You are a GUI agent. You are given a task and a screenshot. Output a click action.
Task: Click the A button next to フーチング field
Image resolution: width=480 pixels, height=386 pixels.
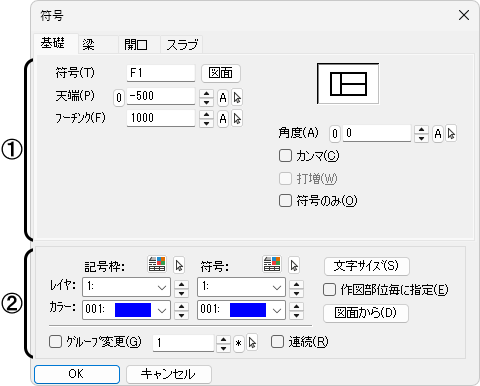click(223, 119)
